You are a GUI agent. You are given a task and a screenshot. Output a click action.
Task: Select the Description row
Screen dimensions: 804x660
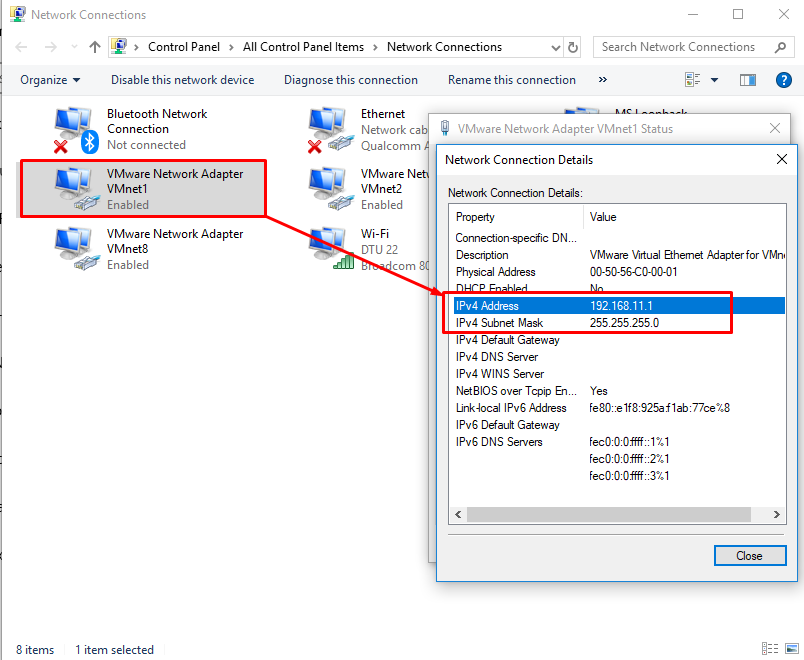coord(618,255)
